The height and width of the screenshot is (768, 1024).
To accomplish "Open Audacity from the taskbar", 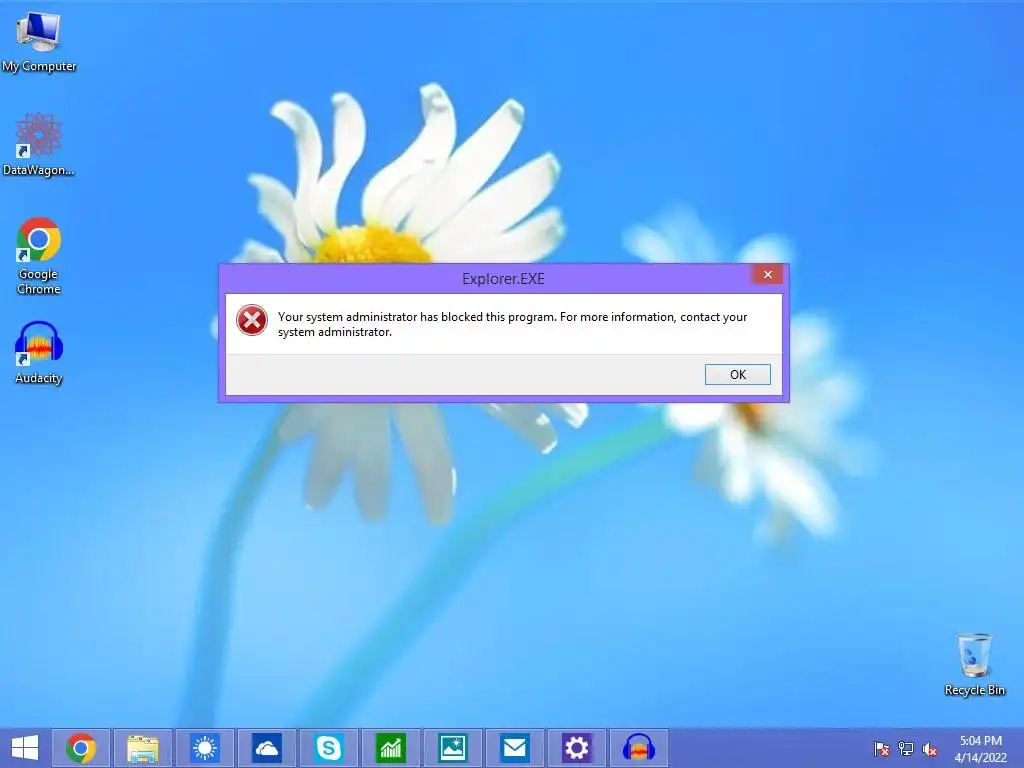I will pos(639,748).
